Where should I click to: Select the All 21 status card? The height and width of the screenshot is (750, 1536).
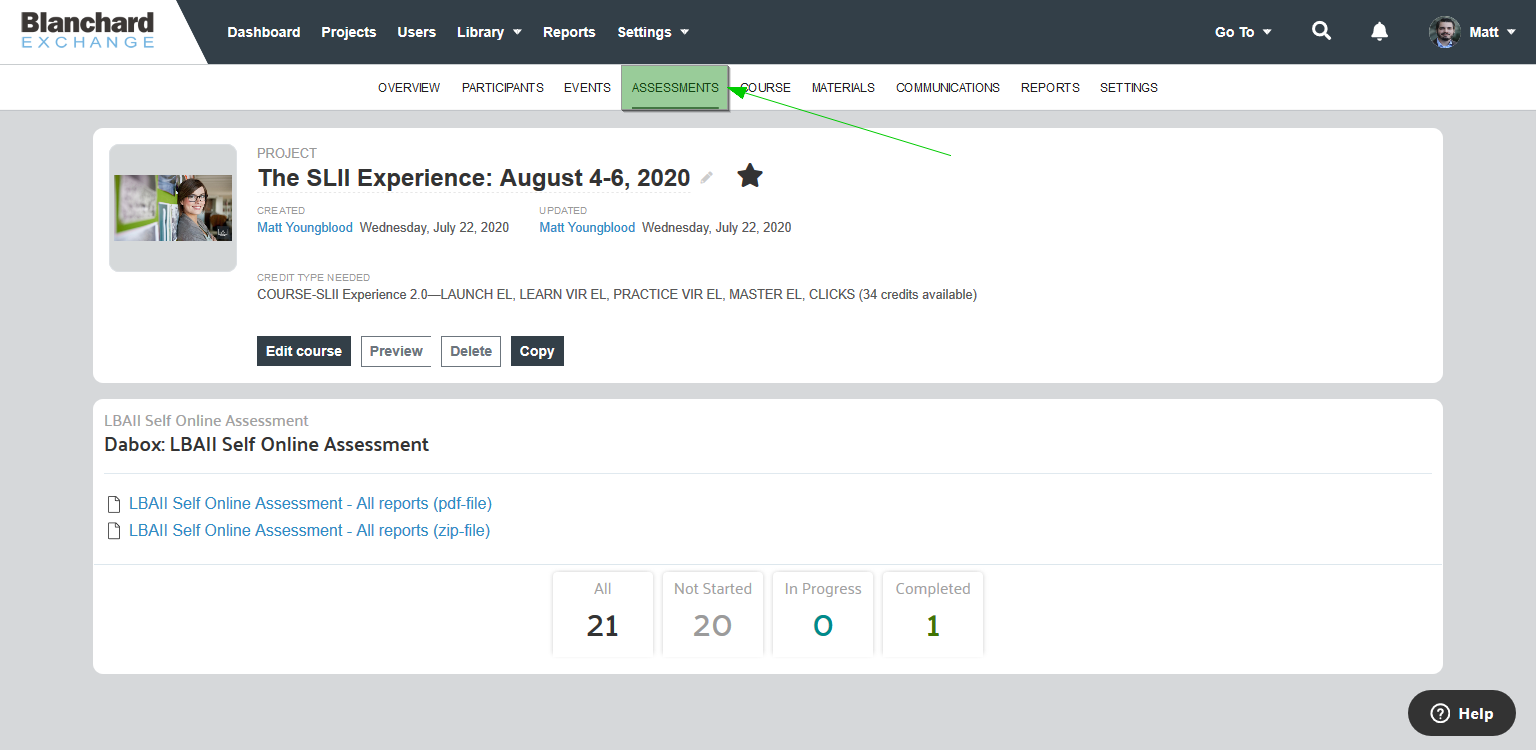click(603, 613)
